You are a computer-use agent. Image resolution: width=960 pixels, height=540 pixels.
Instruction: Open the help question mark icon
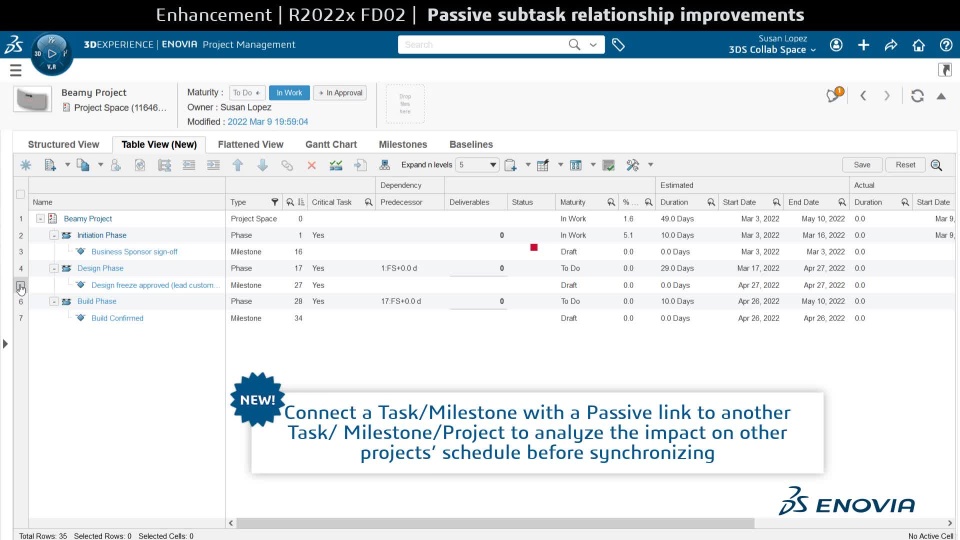[946, 45]
